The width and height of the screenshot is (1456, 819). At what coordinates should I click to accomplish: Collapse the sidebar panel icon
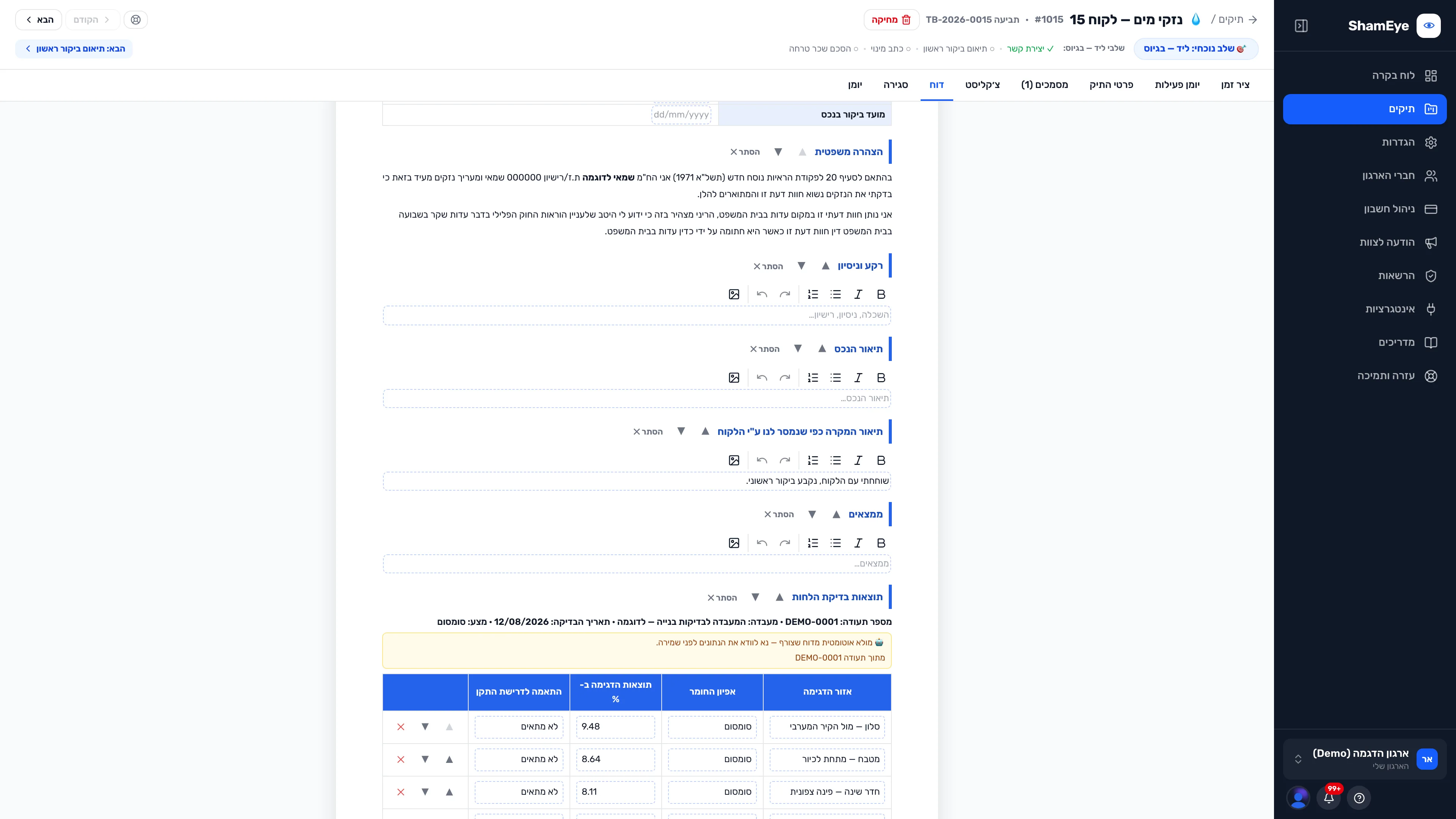1301,26
